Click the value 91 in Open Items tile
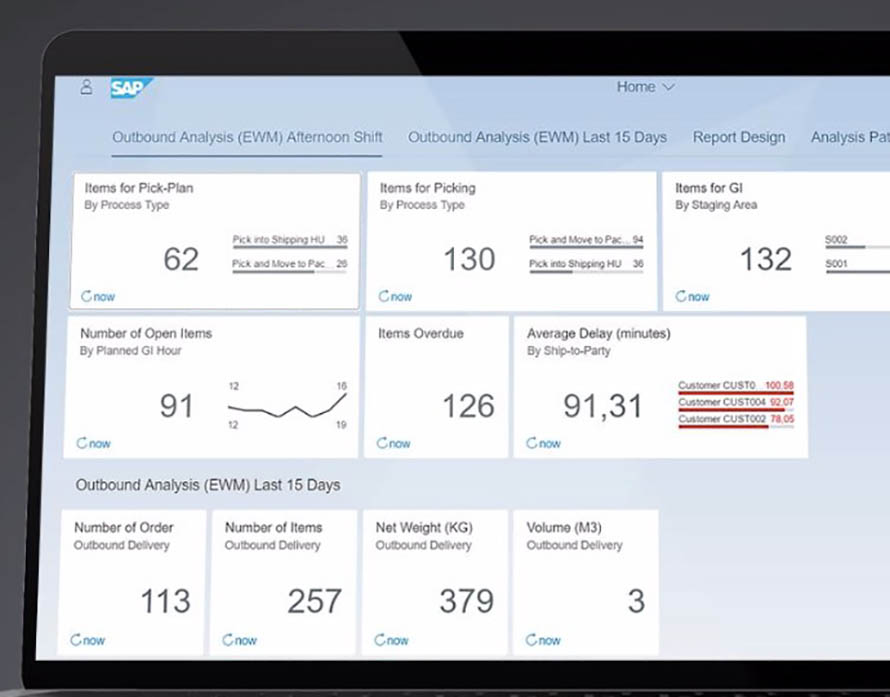Viewport: 890px width, 697px height. click(x=177, y=406)
